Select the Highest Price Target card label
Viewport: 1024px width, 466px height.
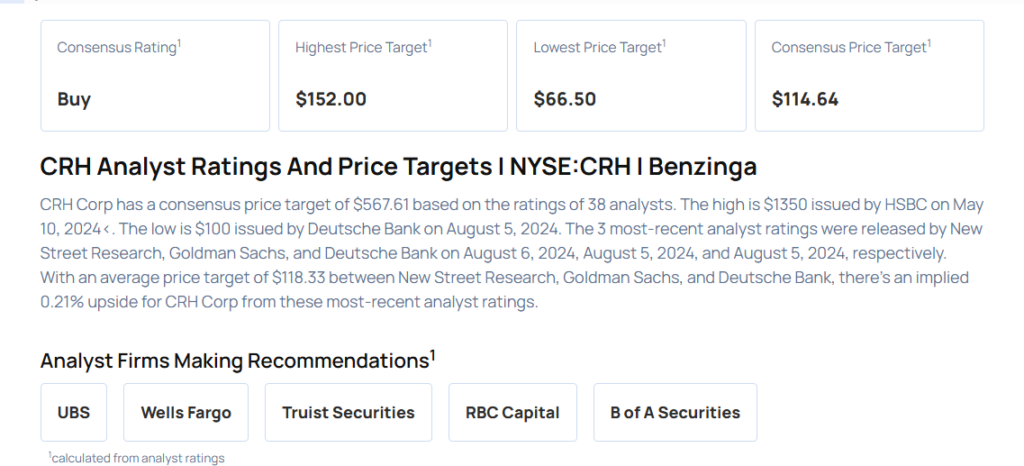click(362, 48)
